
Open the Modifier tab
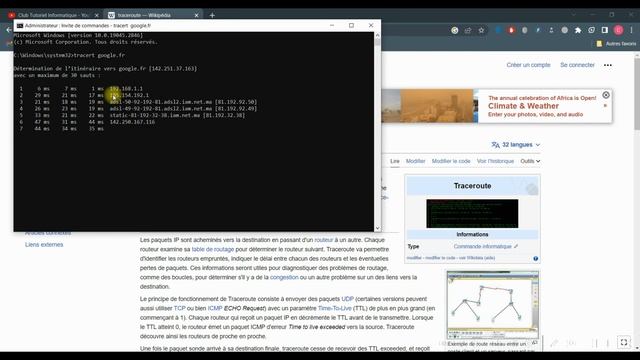point(416,161)
